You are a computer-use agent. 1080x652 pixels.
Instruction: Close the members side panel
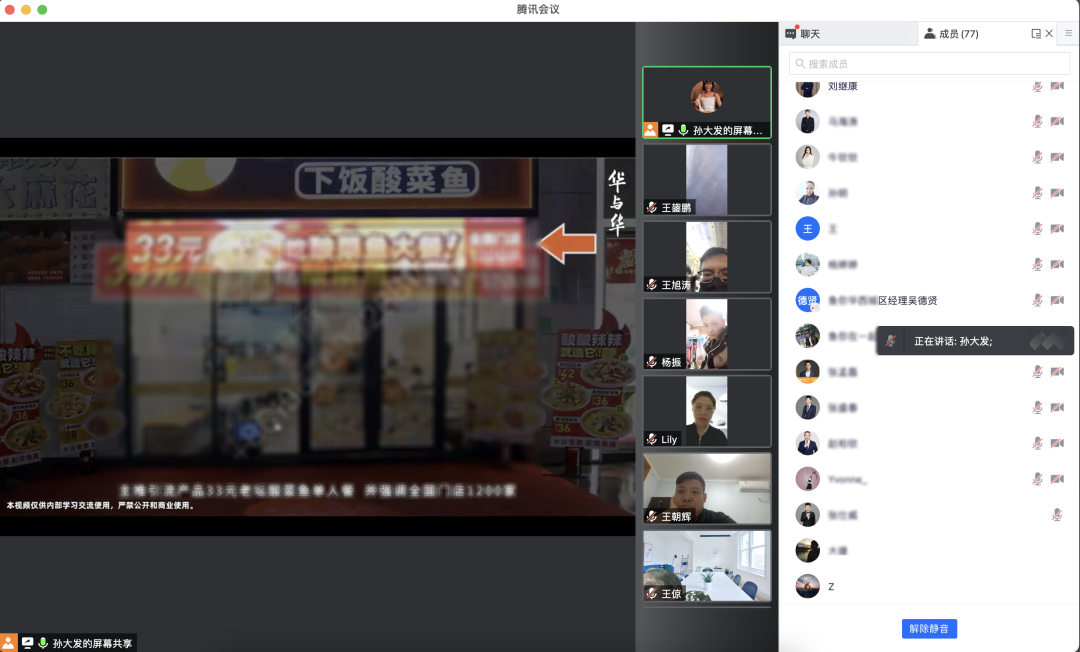(x=1049, y=33)
